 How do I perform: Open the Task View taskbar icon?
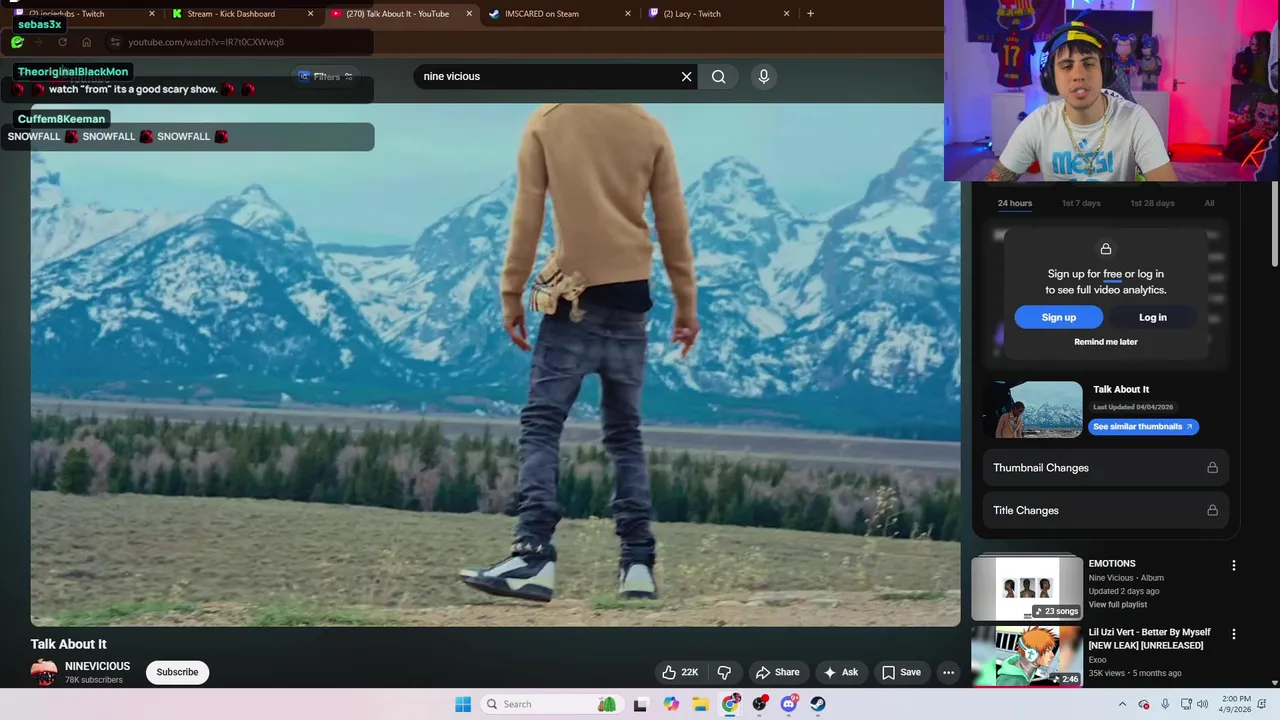[x=640, y=704]
